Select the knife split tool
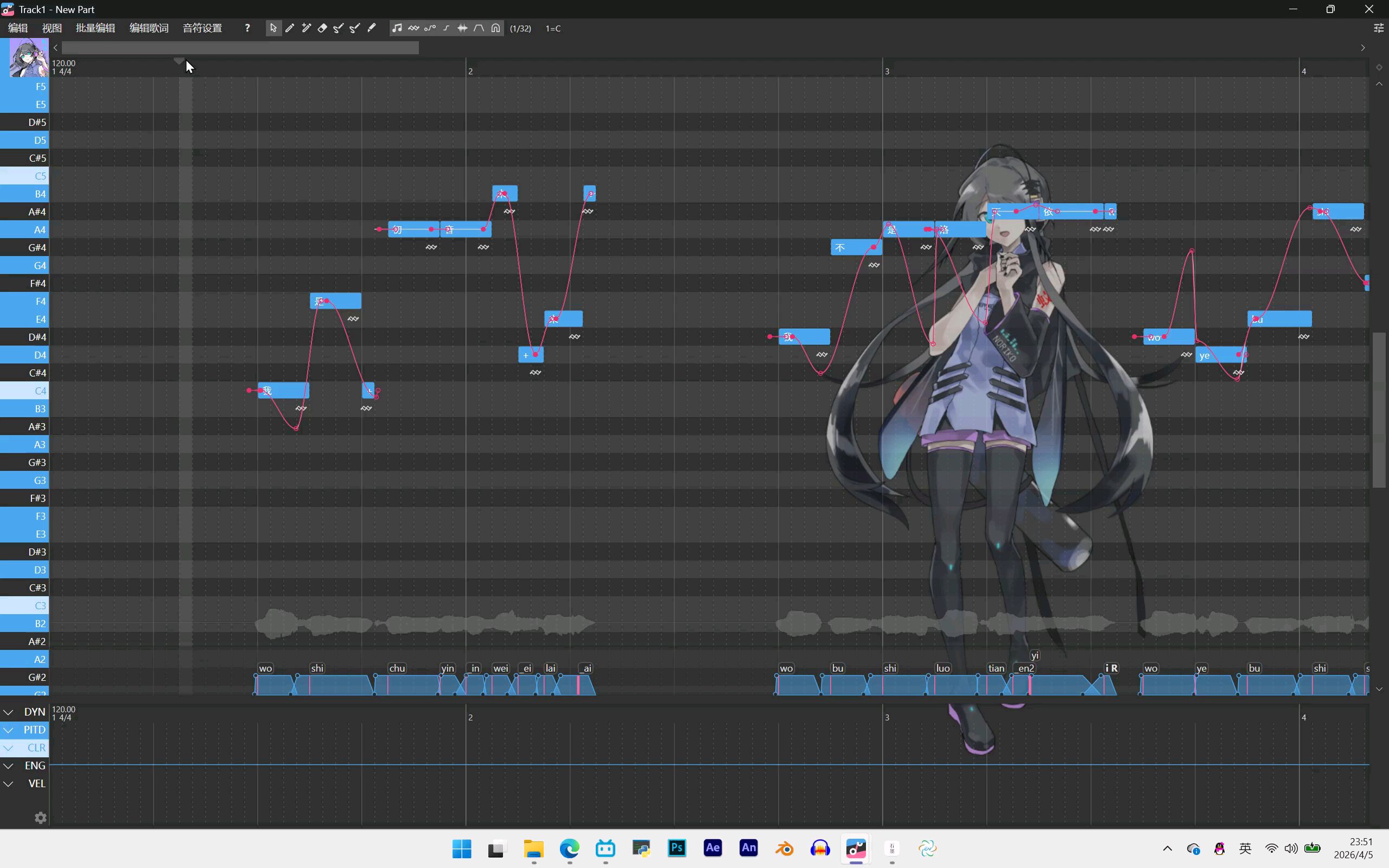The width and height of the screenshot is (1389, 868). point(372,28)
